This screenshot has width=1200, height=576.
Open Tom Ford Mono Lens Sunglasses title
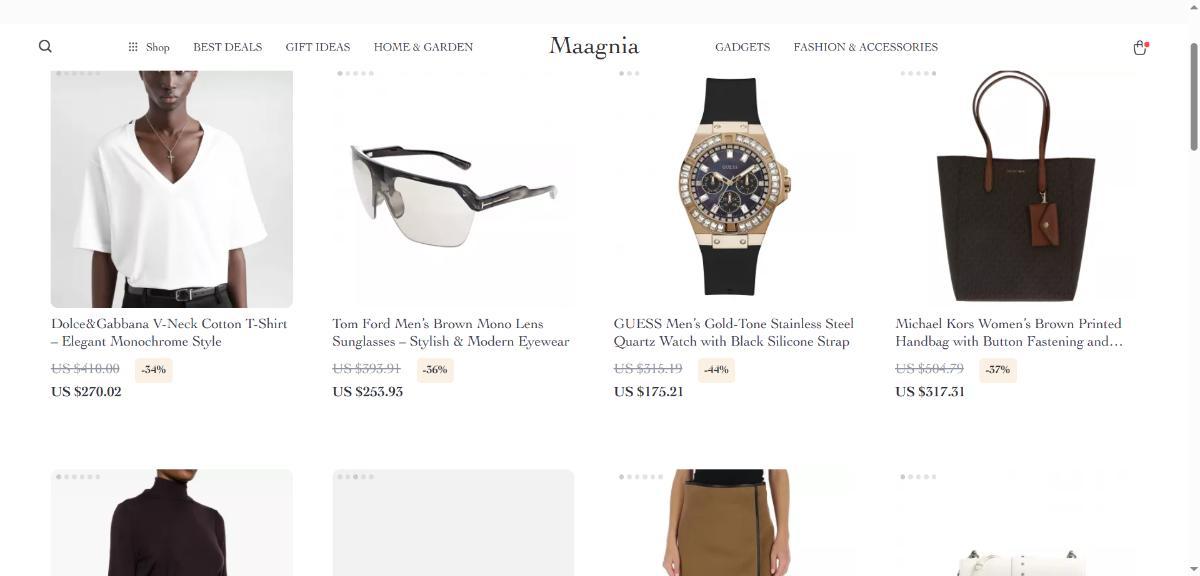pos(451,332)
